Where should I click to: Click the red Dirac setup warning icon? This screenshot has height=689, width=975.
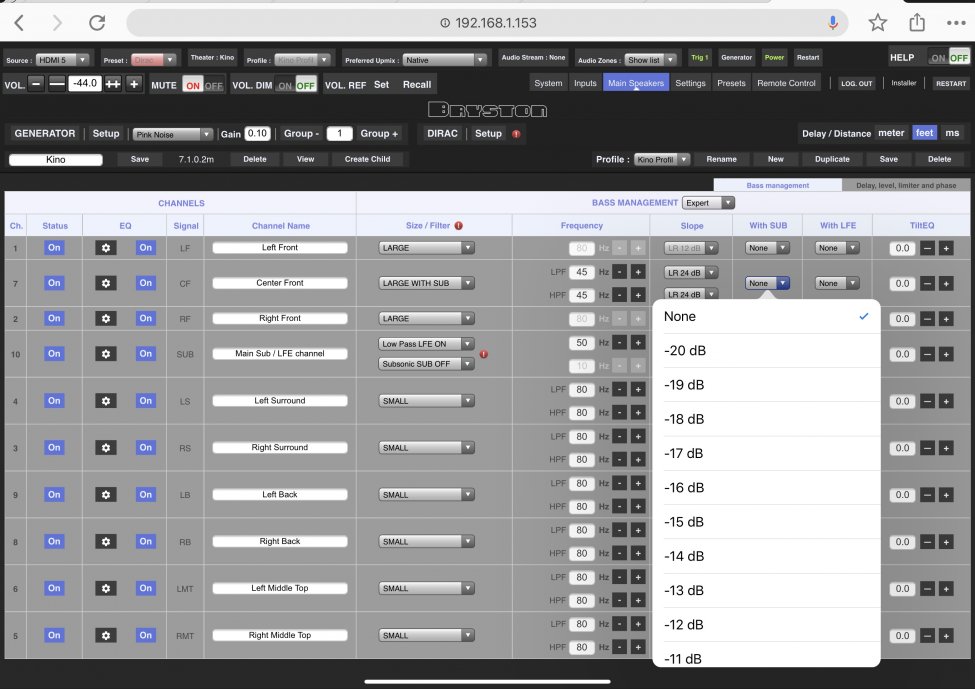pos(516,134)
